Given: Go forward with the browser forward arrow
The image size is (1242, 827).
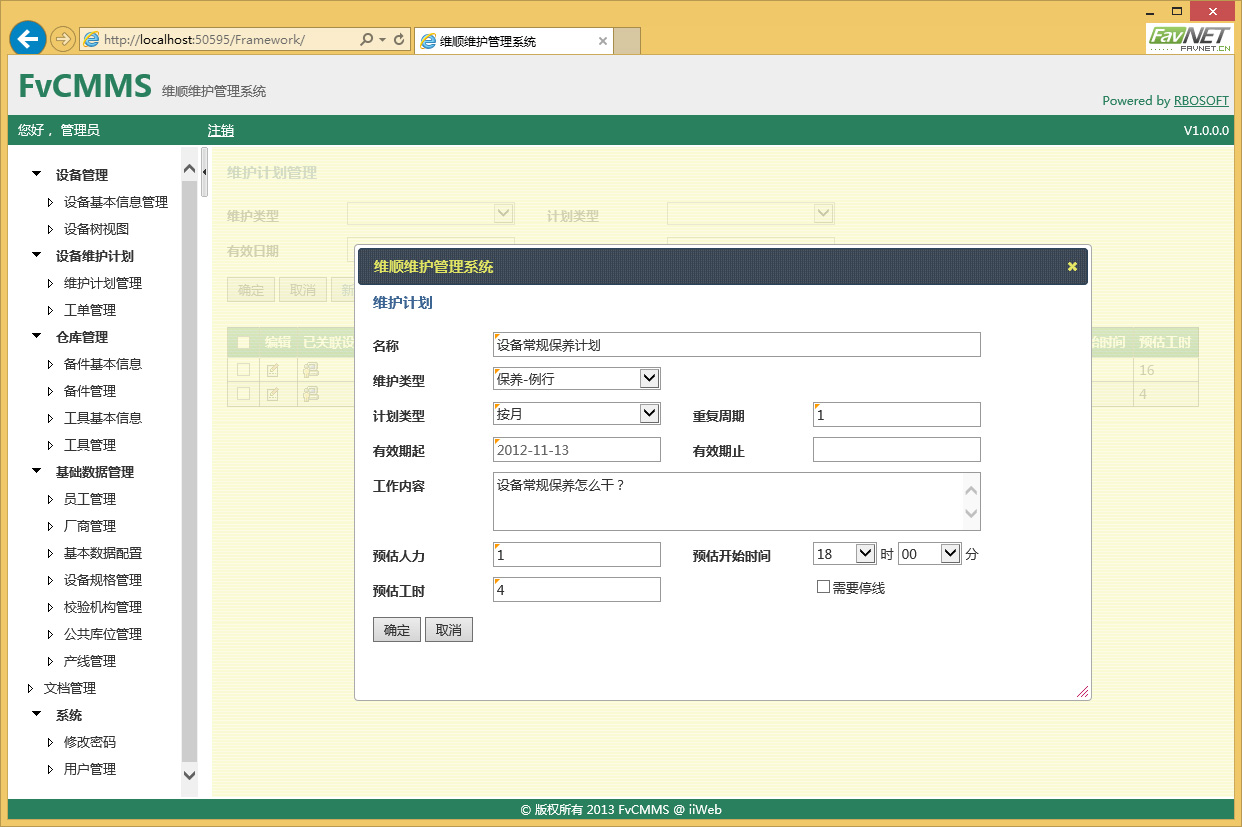Looking at the screenshot, I should (63, 39).
